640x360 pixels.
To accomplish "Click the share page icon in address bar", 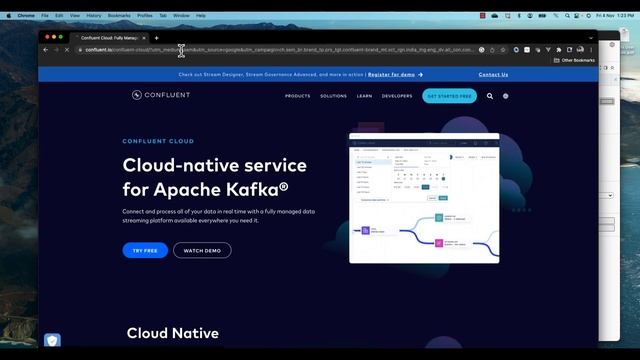I will tap(492, 50).
